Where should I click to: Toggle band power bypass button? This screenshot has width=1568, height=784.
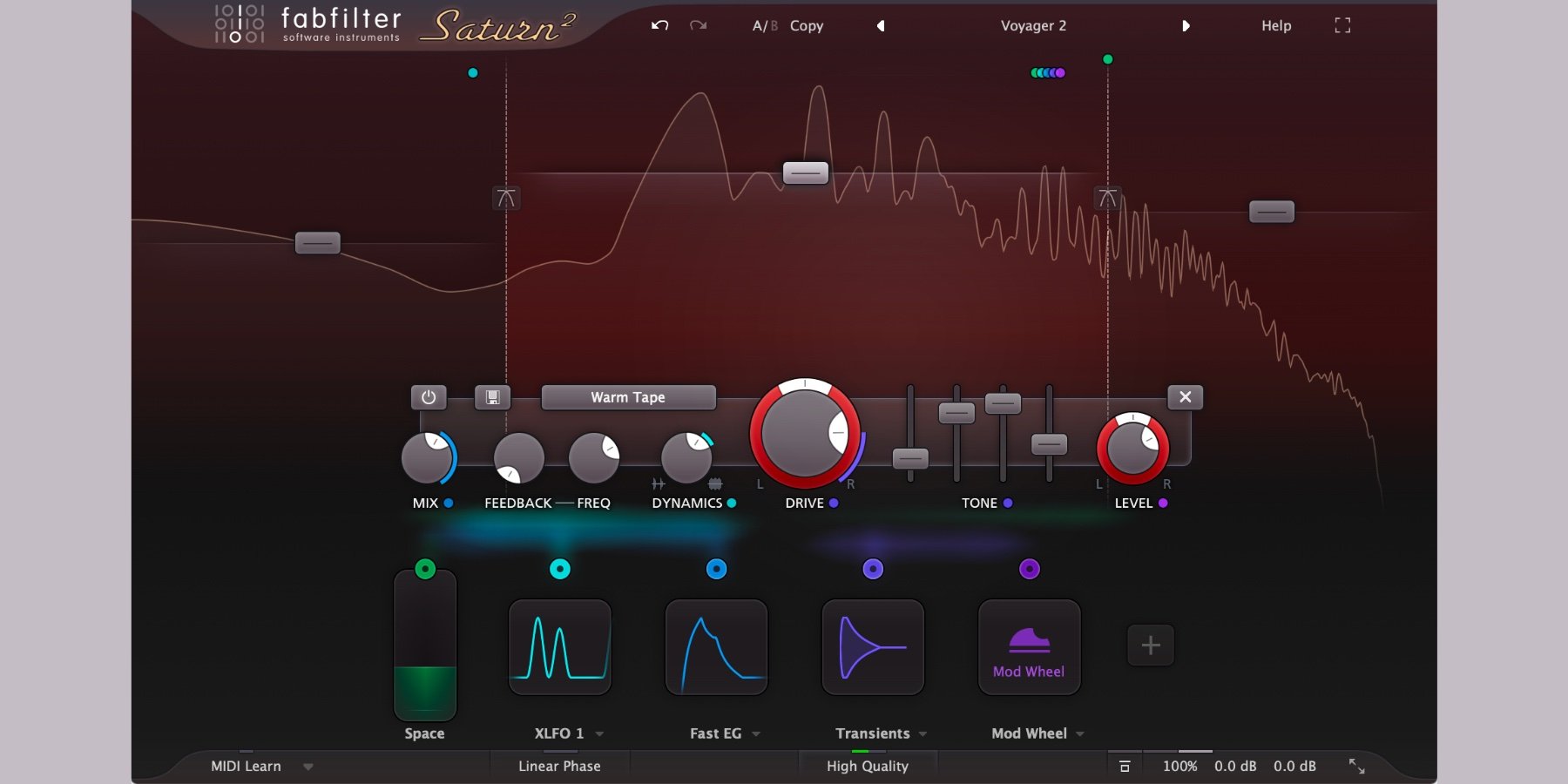[429, 397]
